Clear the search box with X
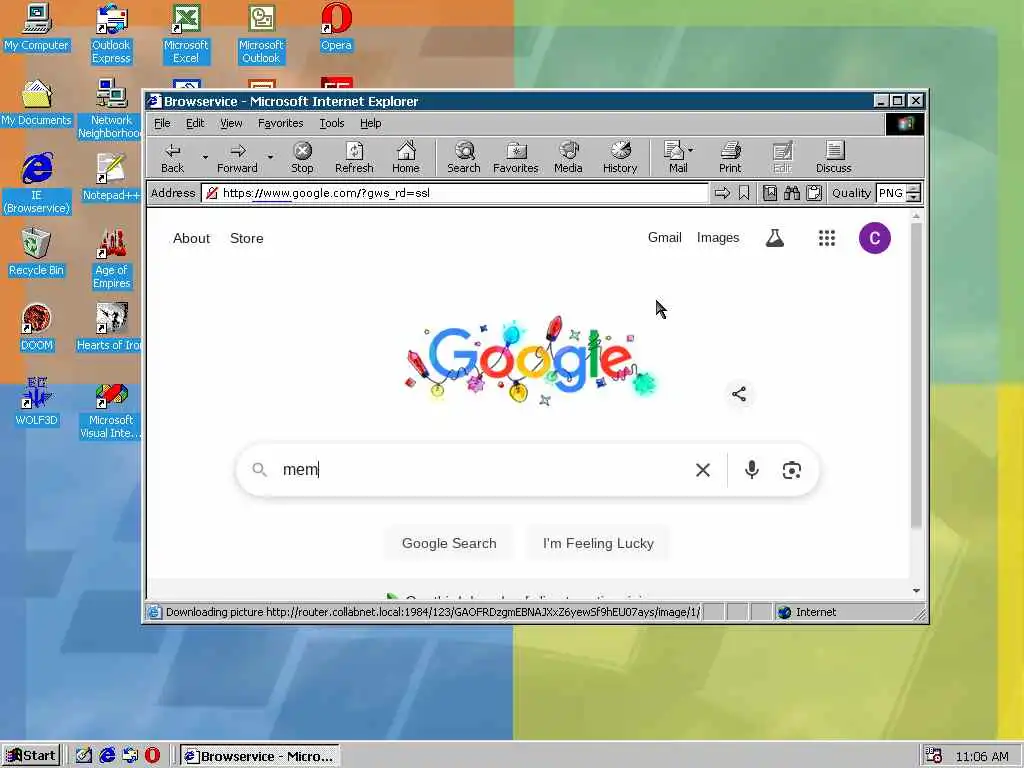 [703, 470]
